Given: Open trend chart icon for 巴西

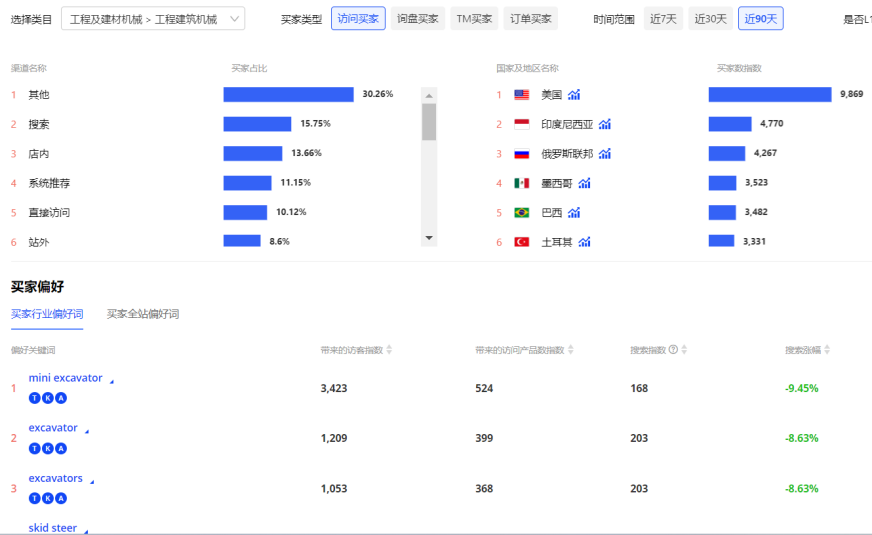Looking at the screenshot, I should (x=574, y=212).
